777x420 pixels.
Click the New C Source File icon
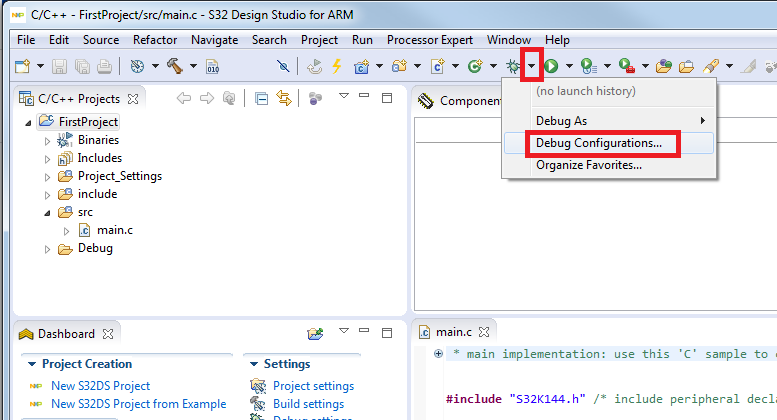[438, 66]
